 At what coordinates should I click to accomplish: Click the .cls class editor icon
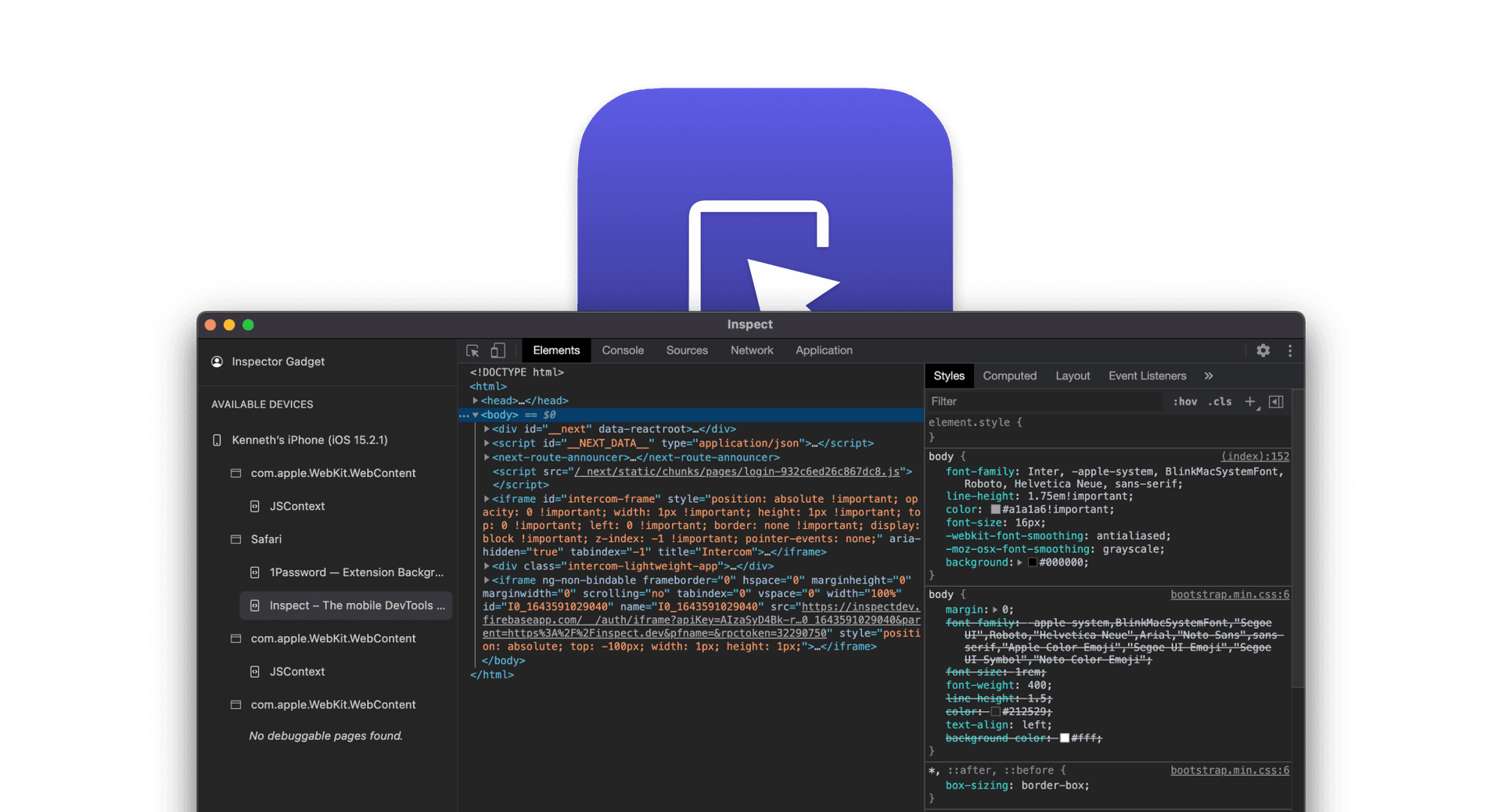click(x=1219, y=401)
